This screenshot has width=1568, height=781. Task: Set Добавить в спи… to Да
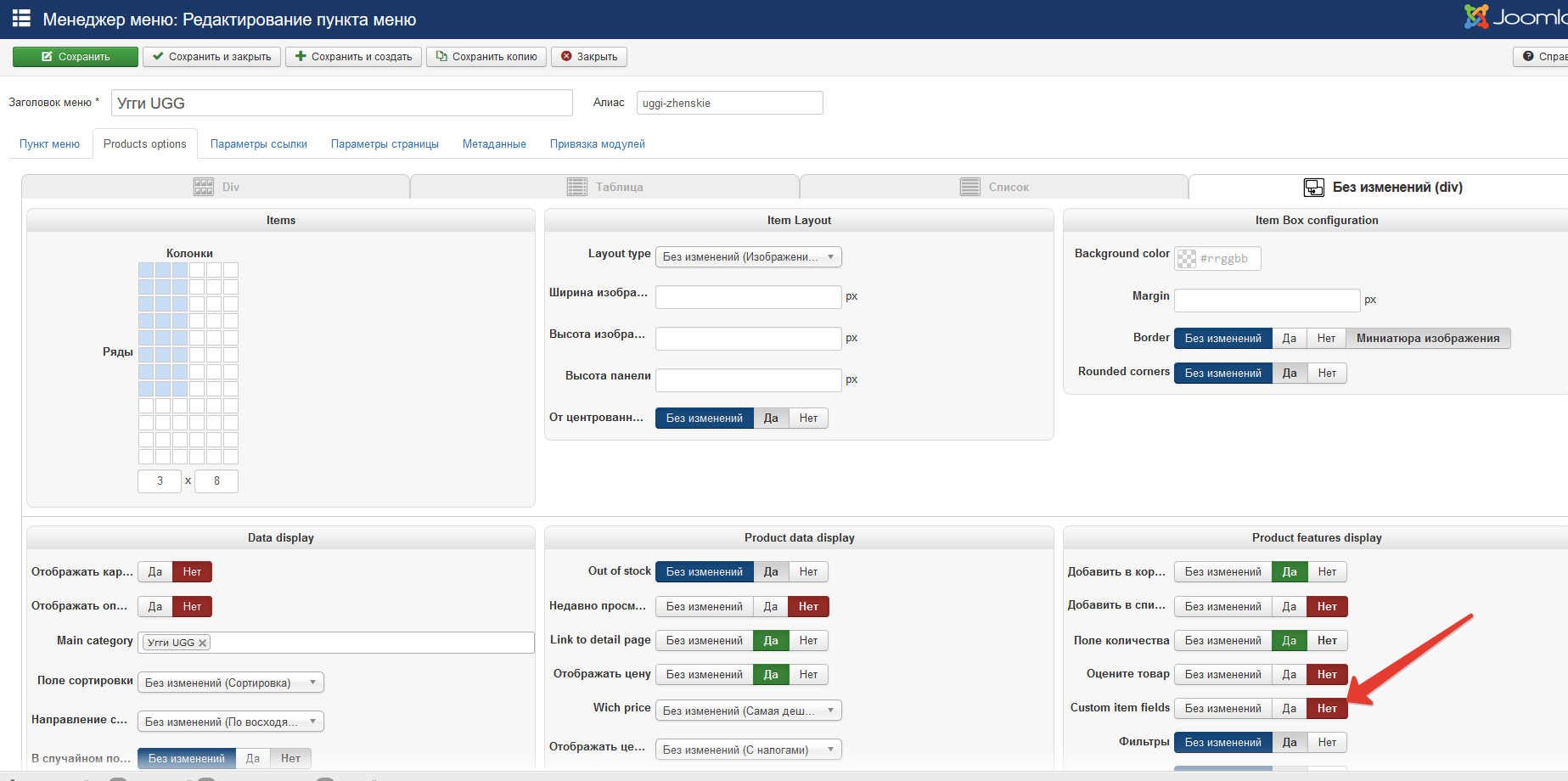pos(1290,607)
